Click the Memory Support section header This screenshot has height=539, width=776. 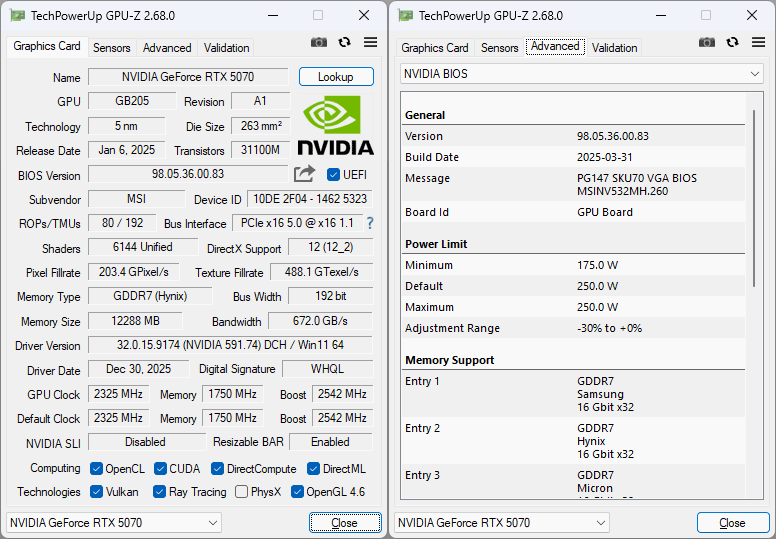click(449, 360)
